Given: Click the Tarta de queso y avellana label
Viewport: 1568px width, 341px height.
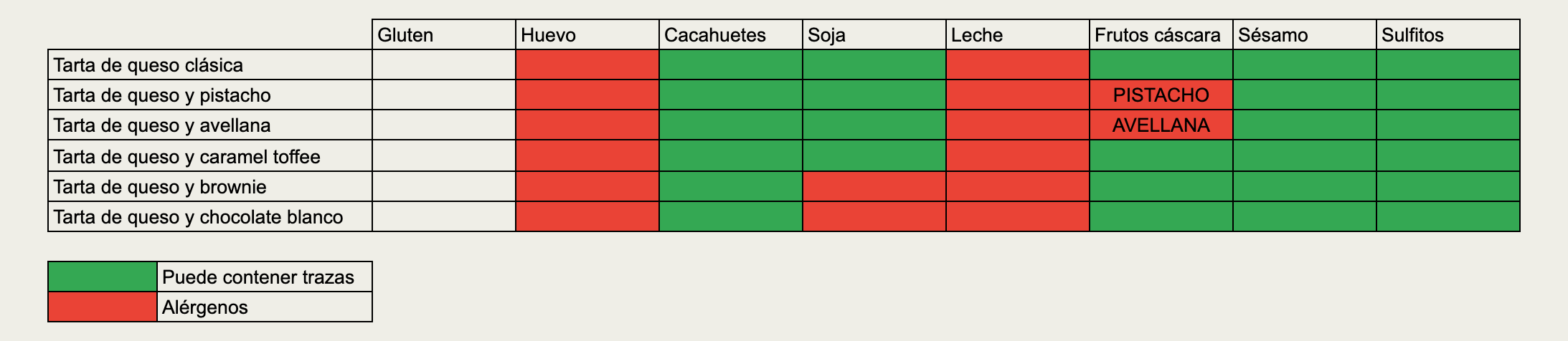Looking at the screenshot, I should 162,125.
